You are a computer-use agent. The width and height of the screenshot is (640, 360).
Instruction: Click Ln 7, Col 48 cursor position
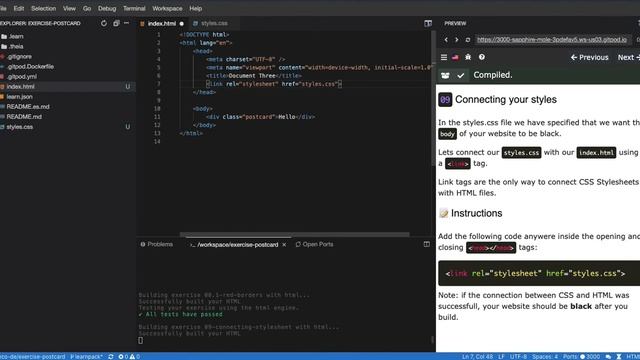tap(477, 356)
